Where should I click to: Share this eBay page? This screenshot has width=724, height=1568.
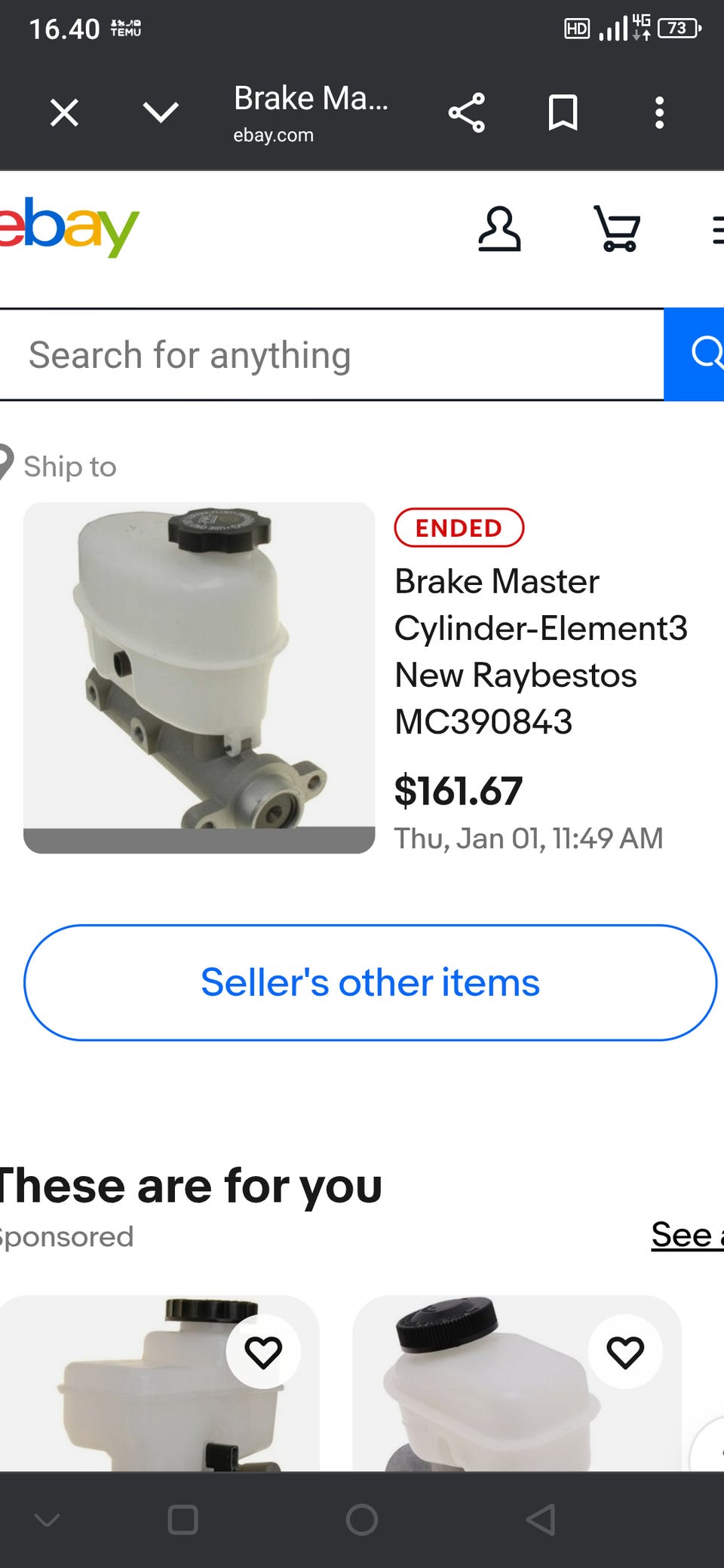[x=467, y=113]
